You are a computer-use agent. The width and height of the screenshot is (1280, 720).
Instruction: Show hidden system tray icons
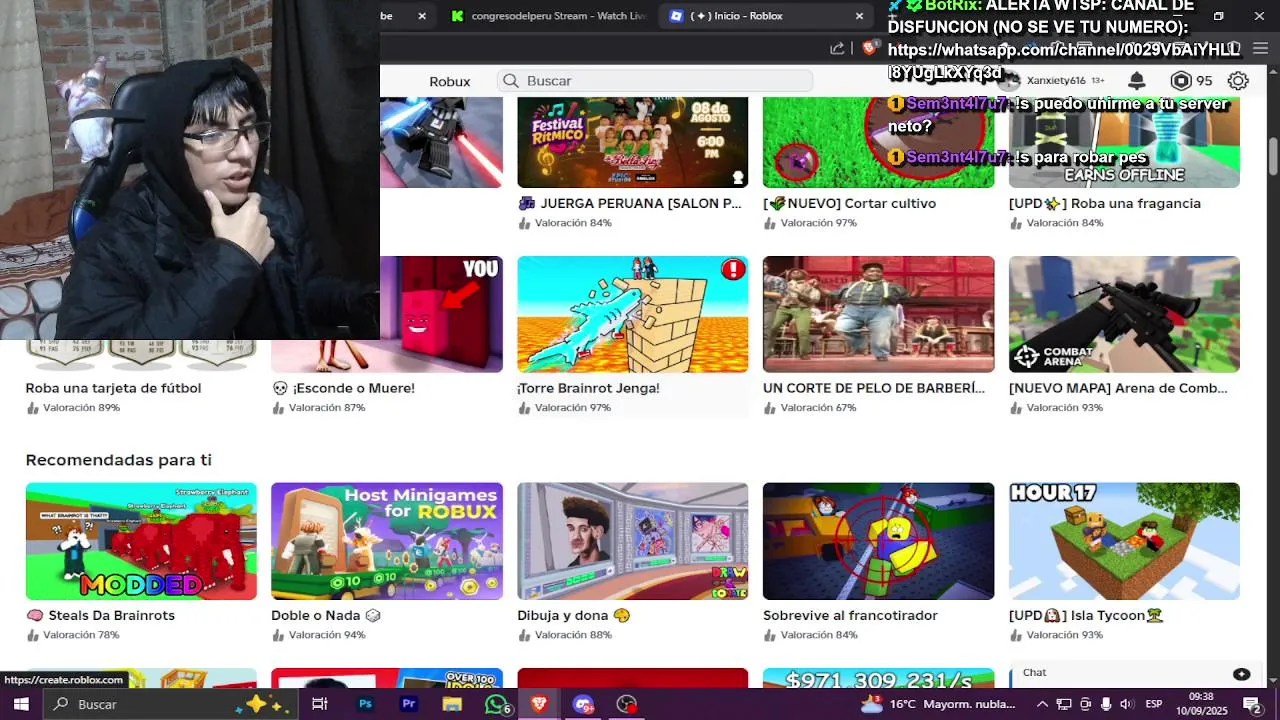coord(1042,704)
